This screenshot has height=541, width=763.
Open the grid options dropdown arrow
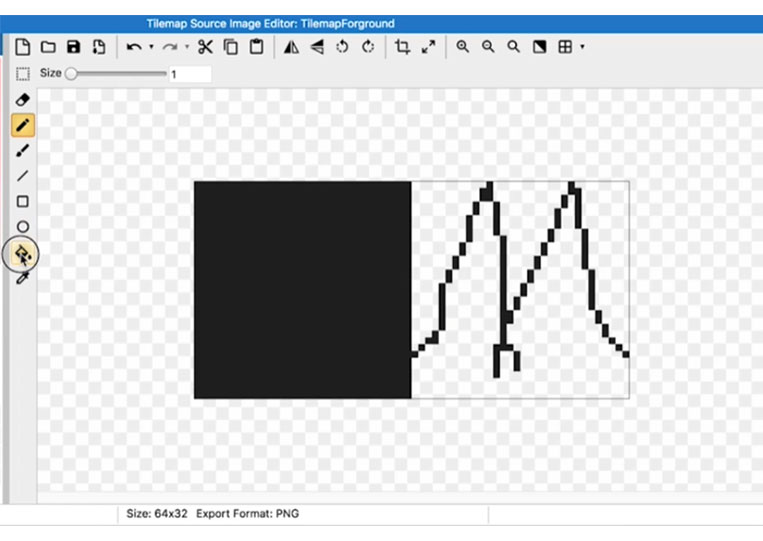582,47
